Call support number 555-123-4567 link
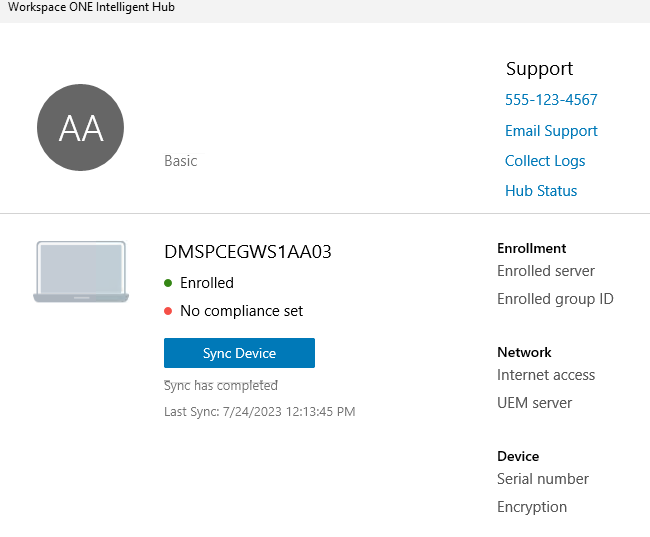Image resolution: width=650 pixels, height=537 pixels. tap(551, 100)
